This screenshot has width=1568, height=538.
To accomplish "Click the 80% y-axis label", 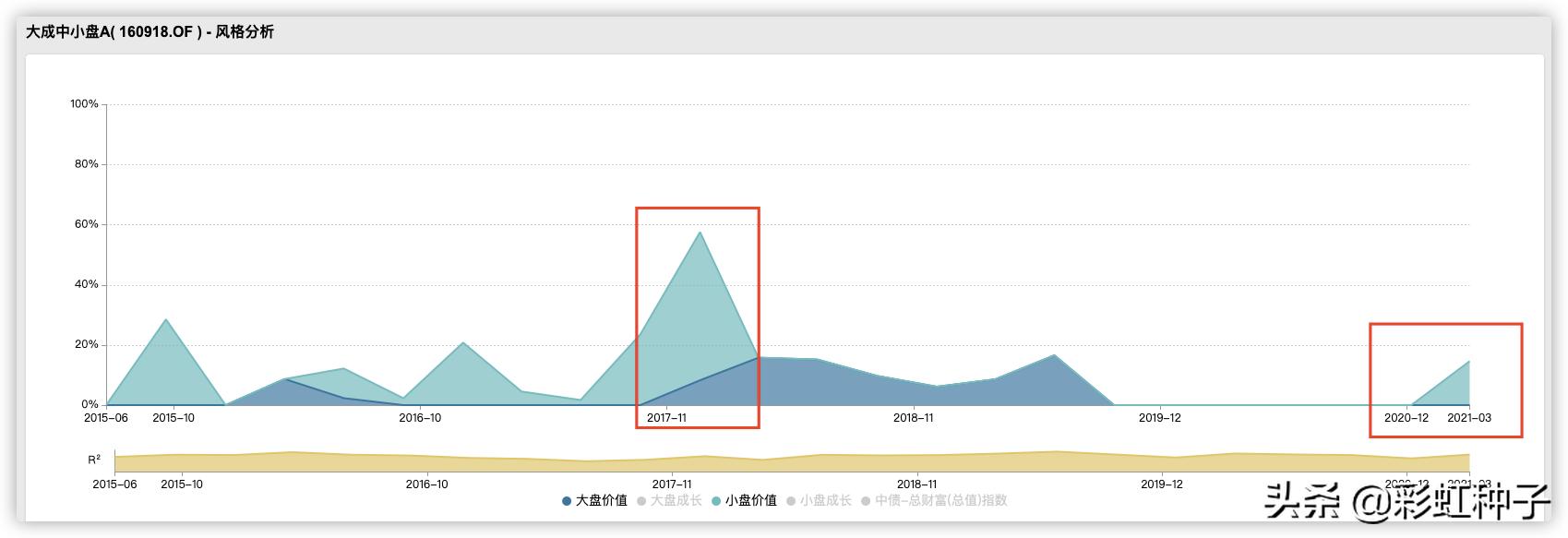I will tap(88, 164).
